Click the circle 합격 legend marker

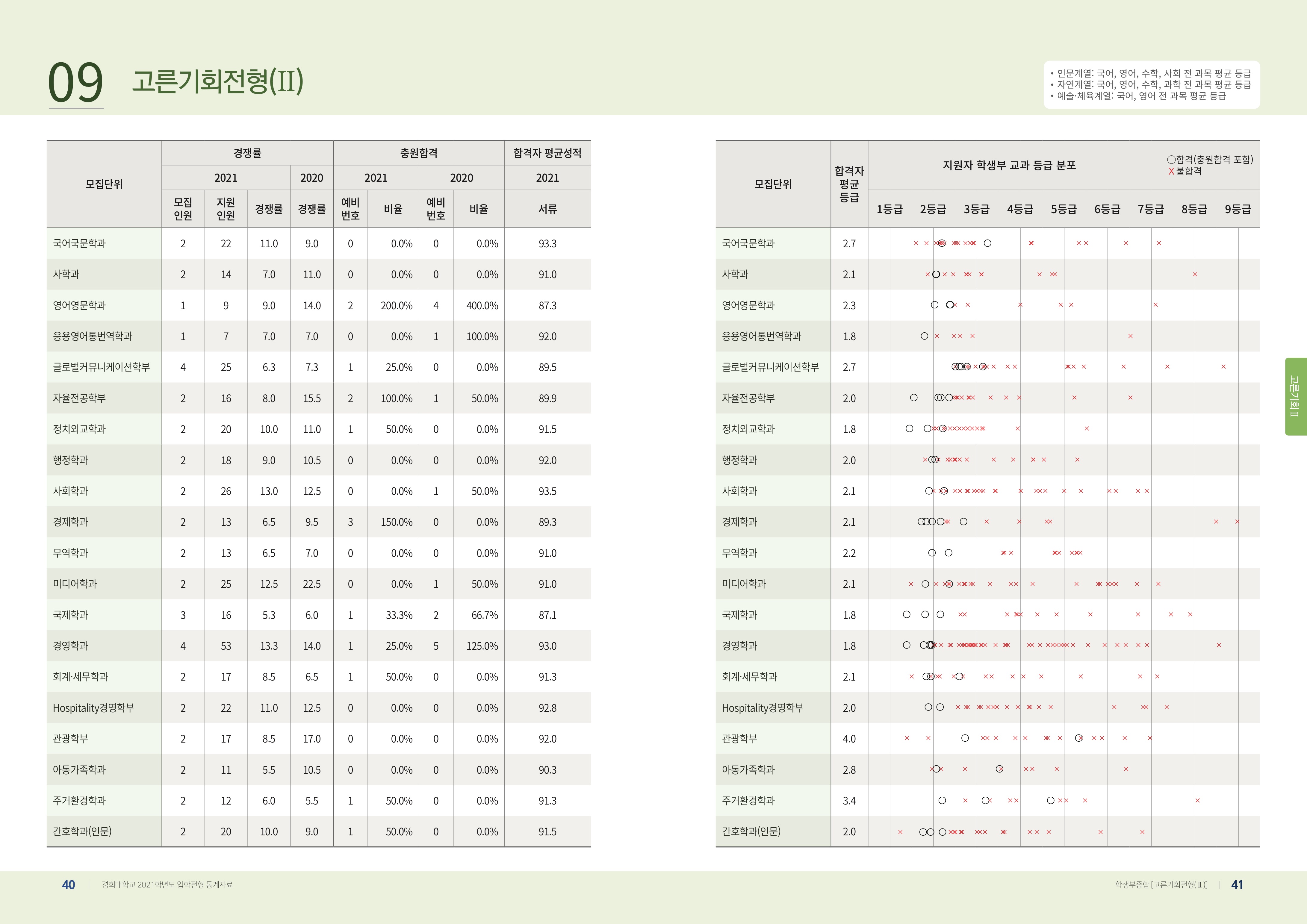(x=1171, y=160)
